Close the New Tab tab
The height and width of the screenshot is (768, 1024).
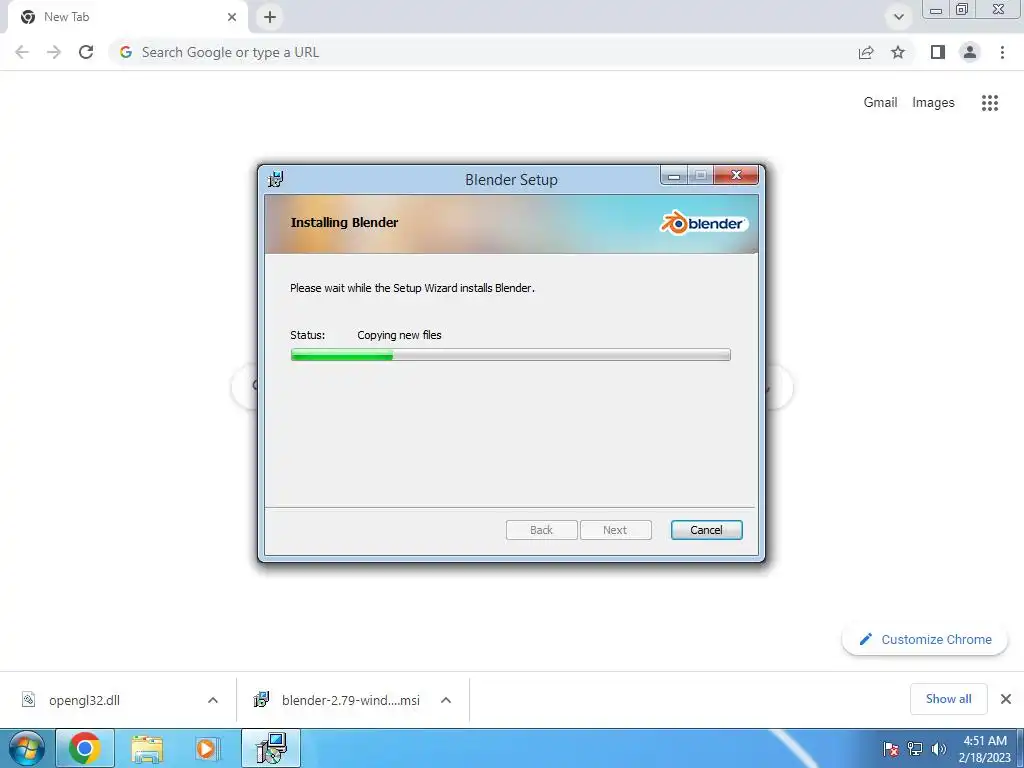[x=232, y=17]
